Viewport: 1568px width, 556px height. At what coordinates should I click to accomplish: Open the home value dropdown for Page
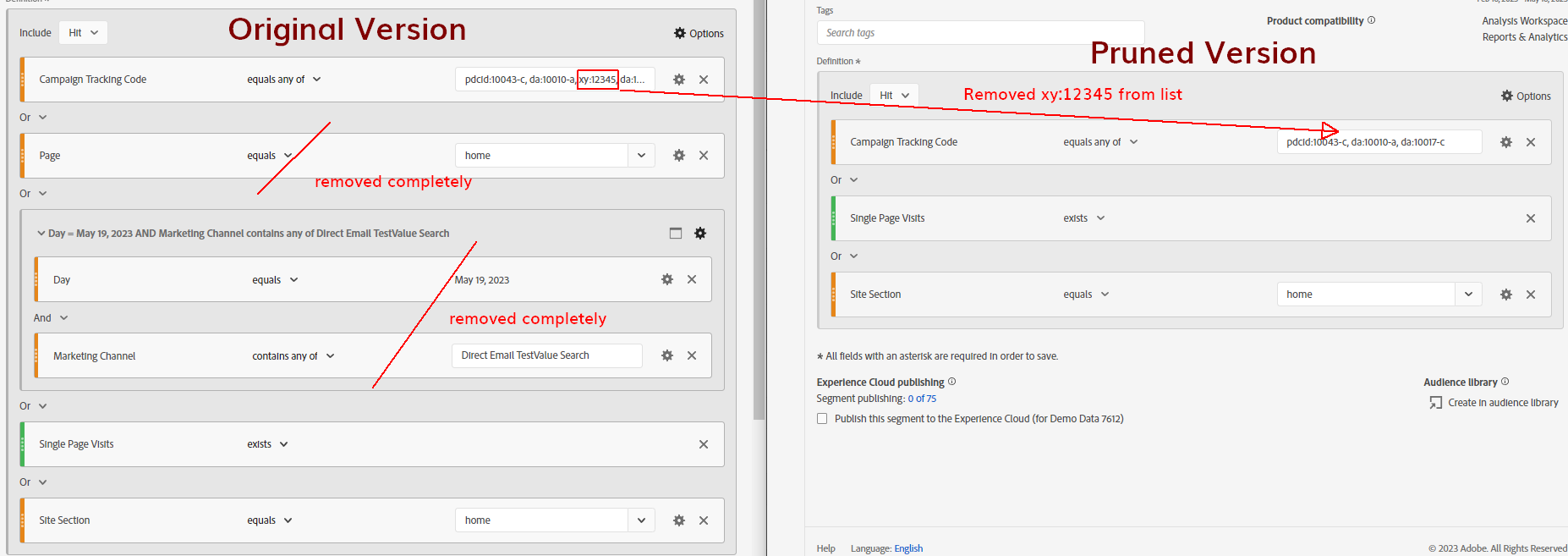(641, 156)
